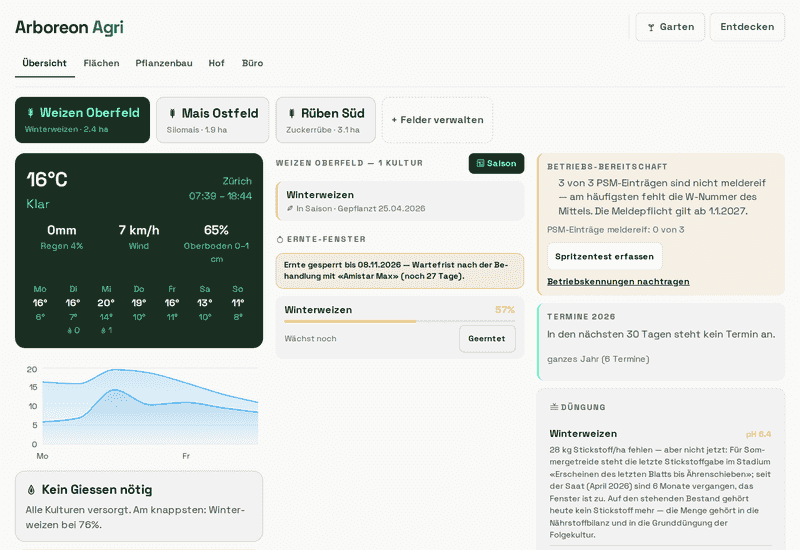Click the 'Klar' weather condition
The width and height of the screenshot is (800, 550).
tap(38, 204)
